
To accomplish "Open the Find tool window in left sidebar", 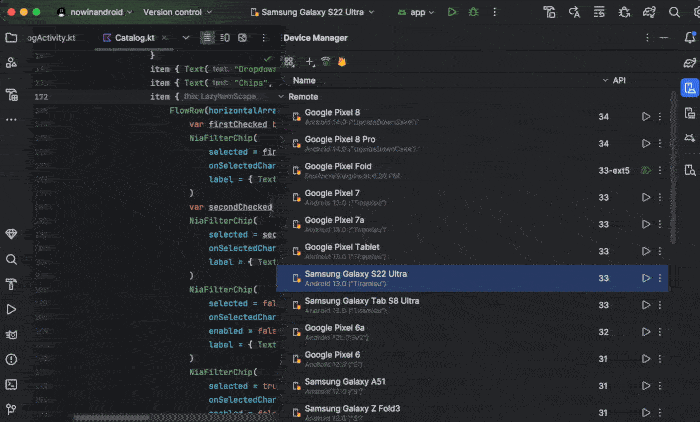I will pos(11,259).
